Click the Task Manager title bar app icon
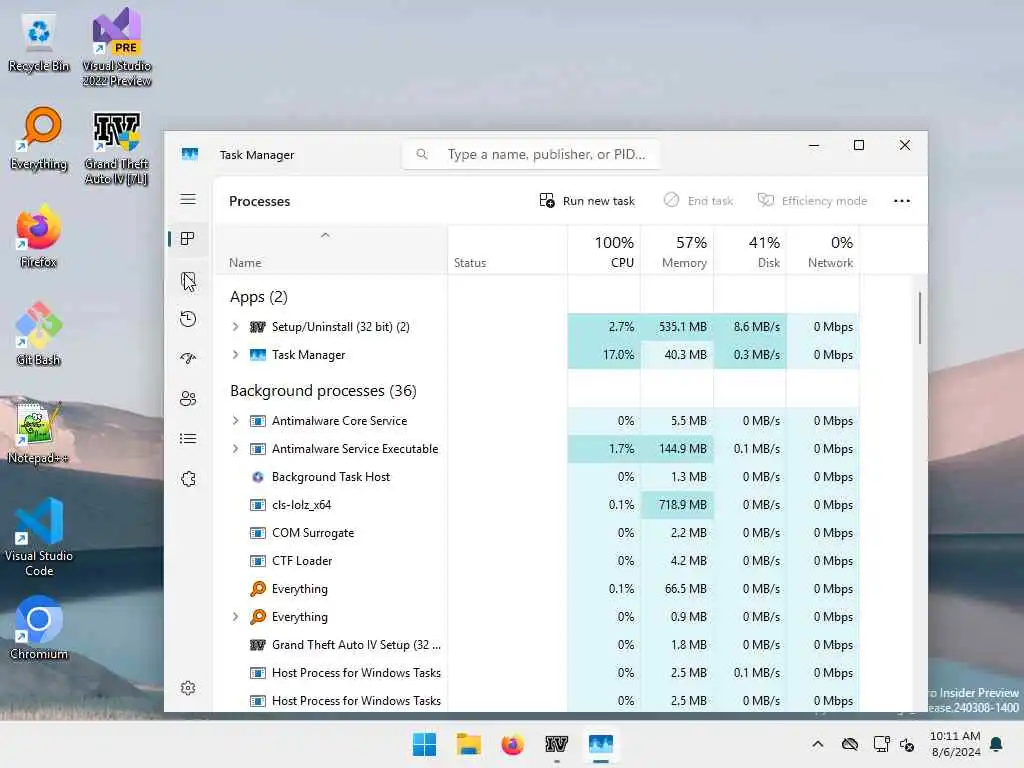 190,154
